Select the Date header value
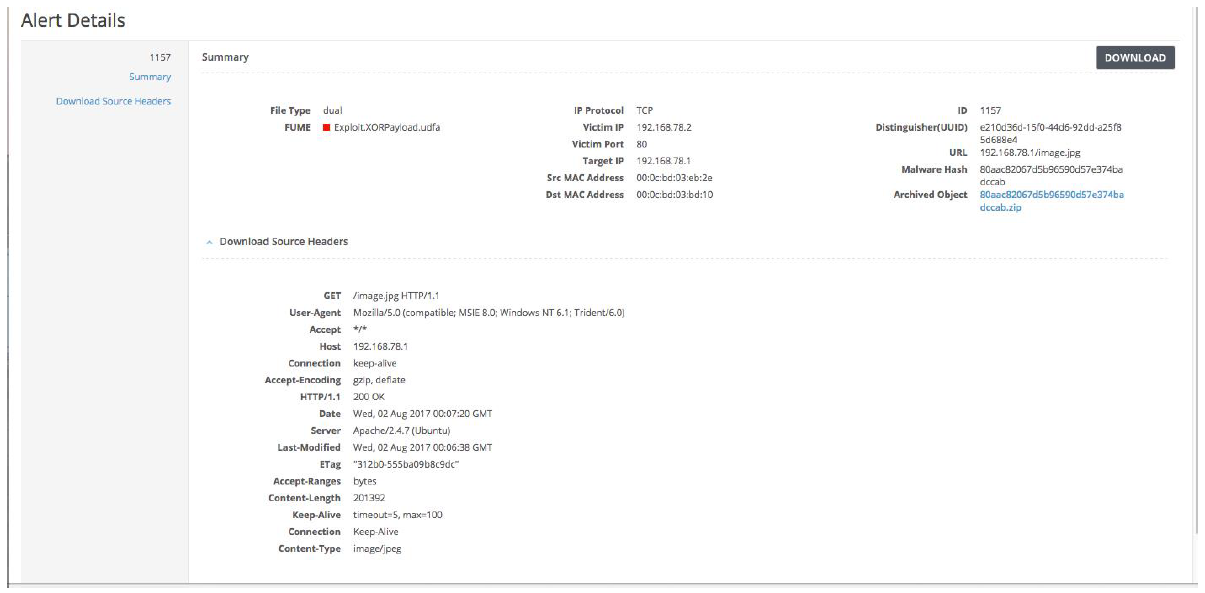 pos(422,414)
